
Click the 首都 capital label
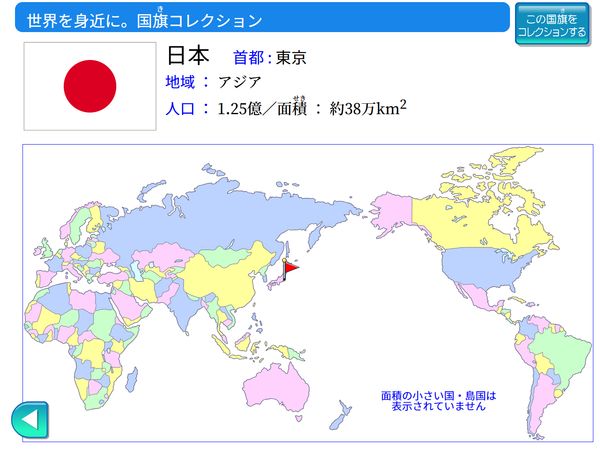tap(252, 57)
